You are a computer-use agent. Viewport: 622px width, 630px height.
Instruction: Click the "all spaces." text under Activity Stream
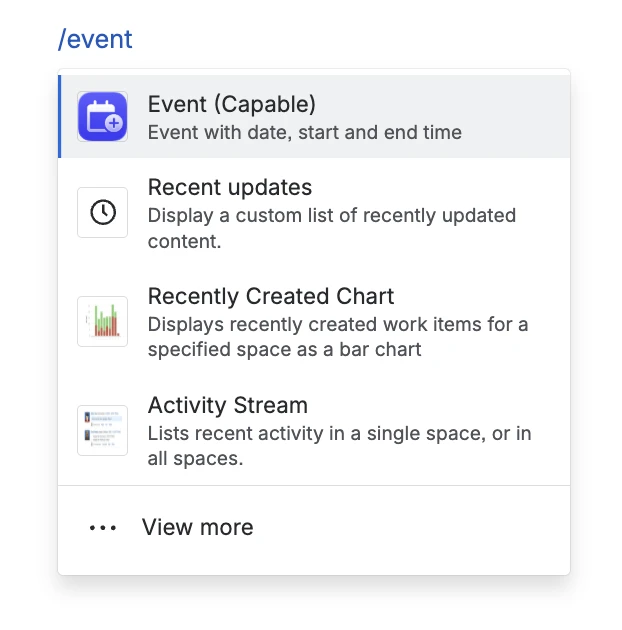point(195,459)
